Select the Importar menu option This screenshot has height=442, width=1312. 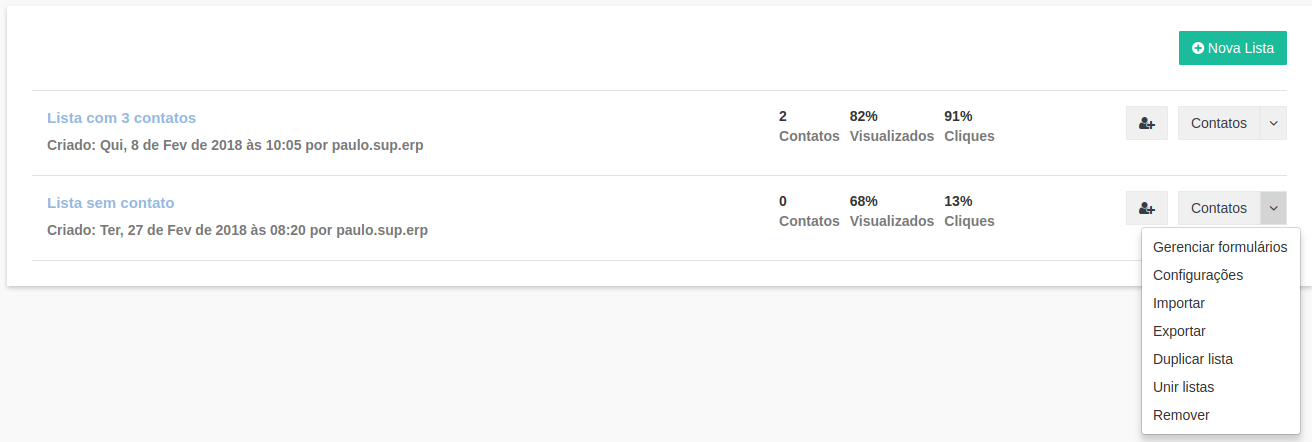pyautogui.click(x=1178, y=303)
